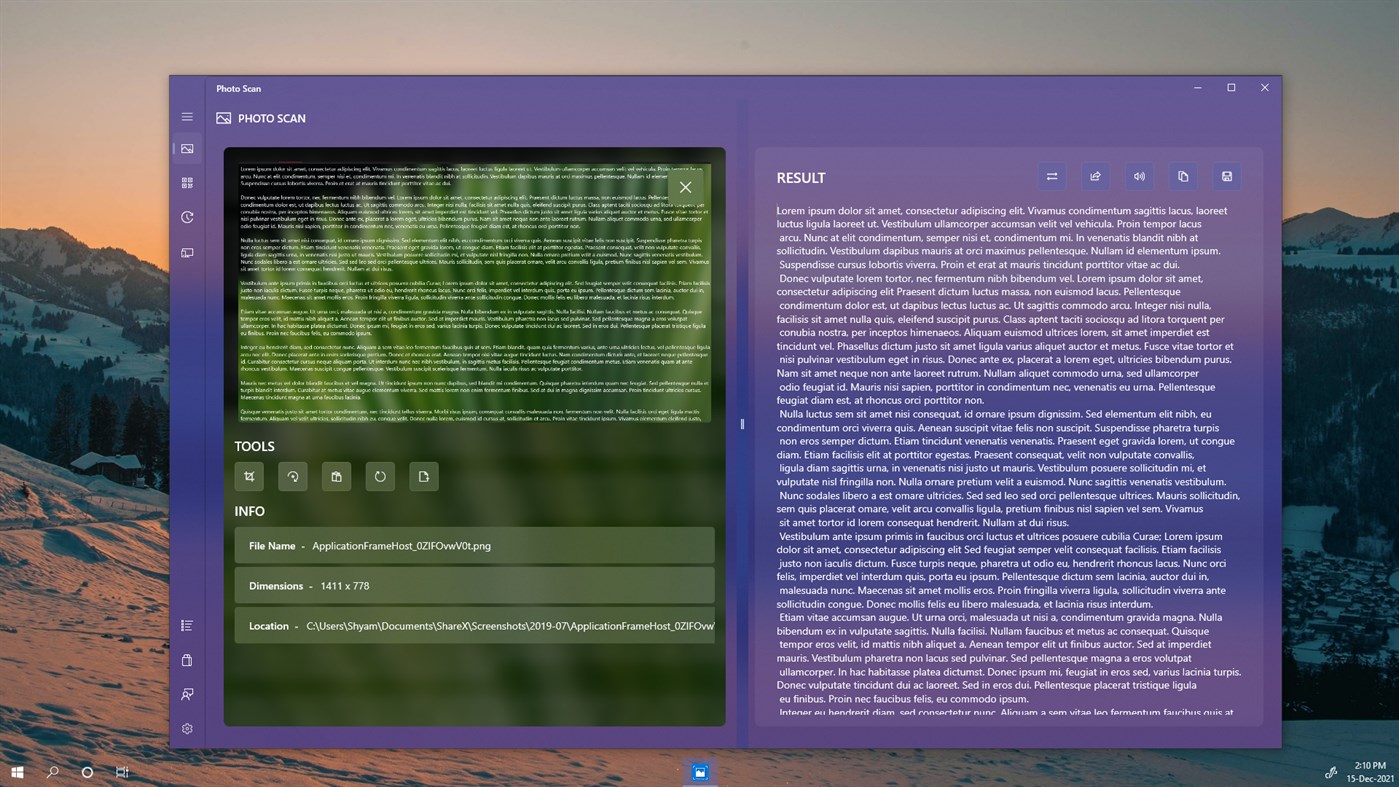1399x787 pixels.
Task: Open the screen capture sidebar icon
Action: click(187, 253)
